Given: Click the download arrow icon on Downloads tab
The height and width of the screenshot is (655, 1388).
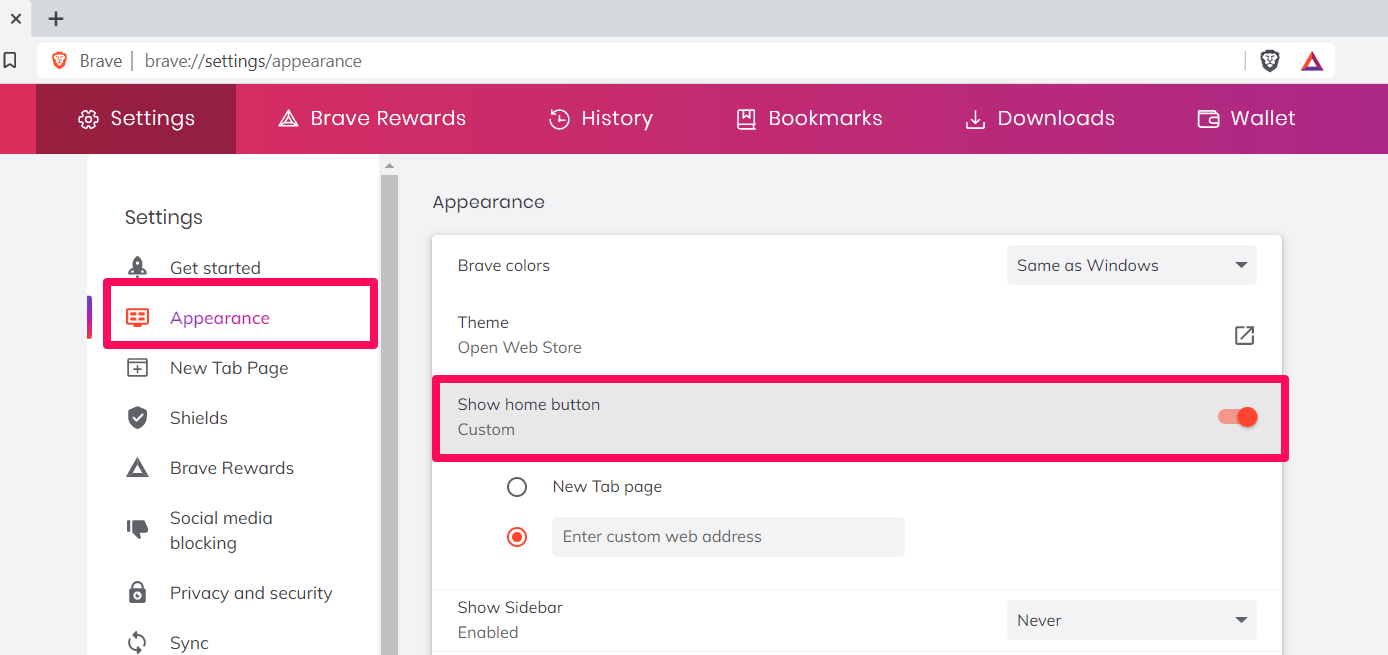Looking at the screenshot, I should 975,120.
